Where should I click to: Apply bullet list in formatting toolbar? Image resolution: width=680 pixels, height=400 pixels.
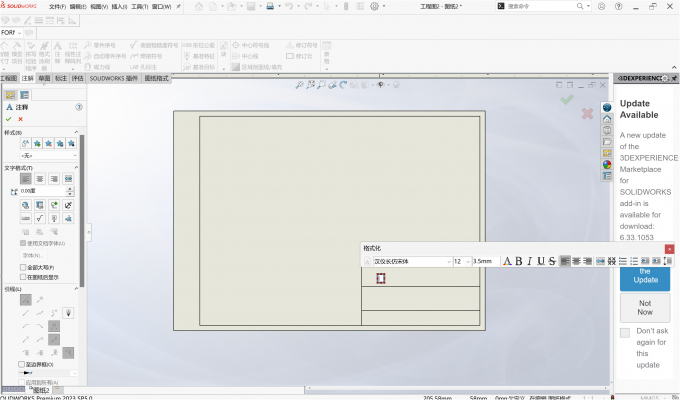coord(623,261)
